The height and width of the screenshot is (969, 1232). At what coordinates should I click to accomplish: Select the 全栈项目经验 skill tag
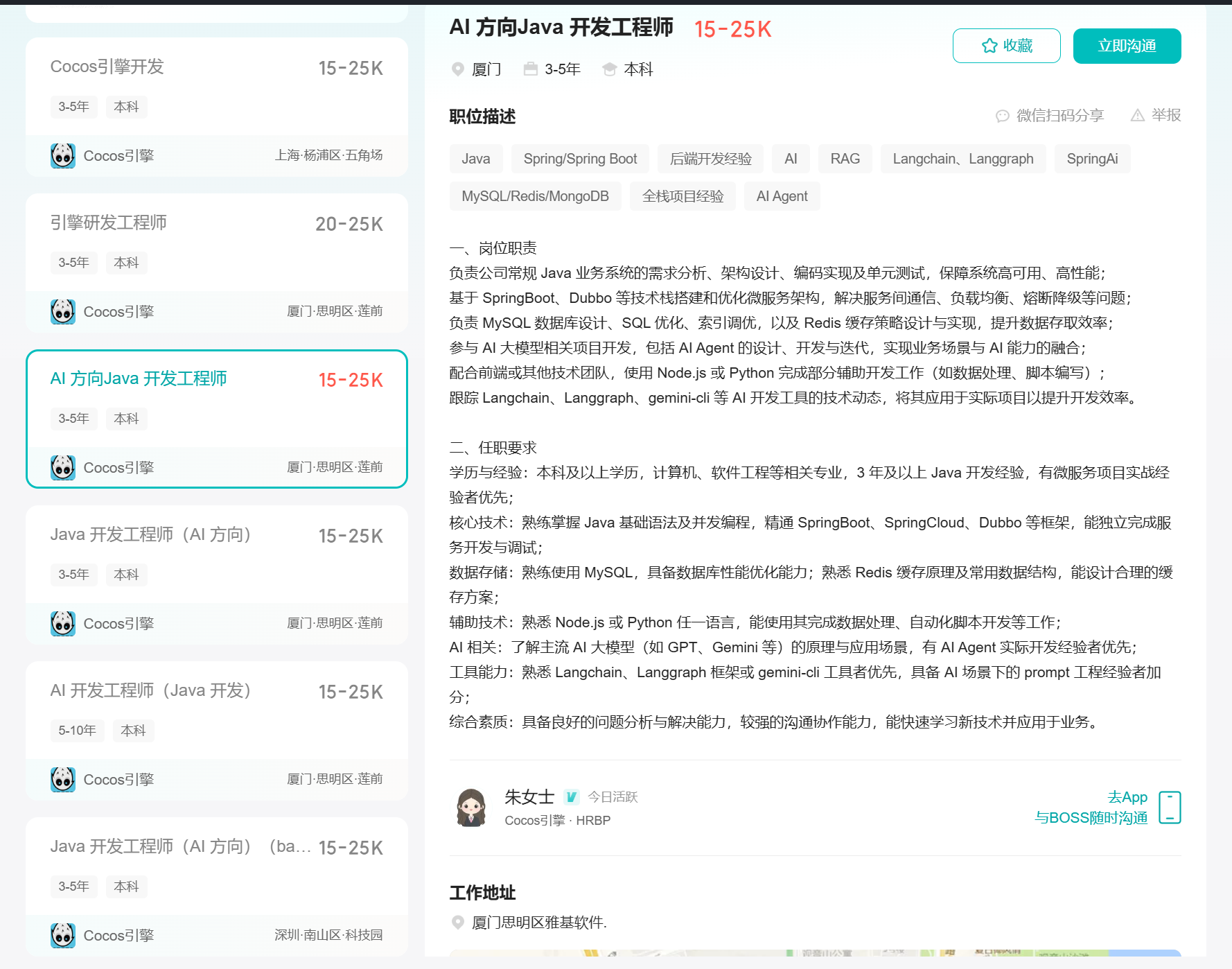tap(683, 196)
